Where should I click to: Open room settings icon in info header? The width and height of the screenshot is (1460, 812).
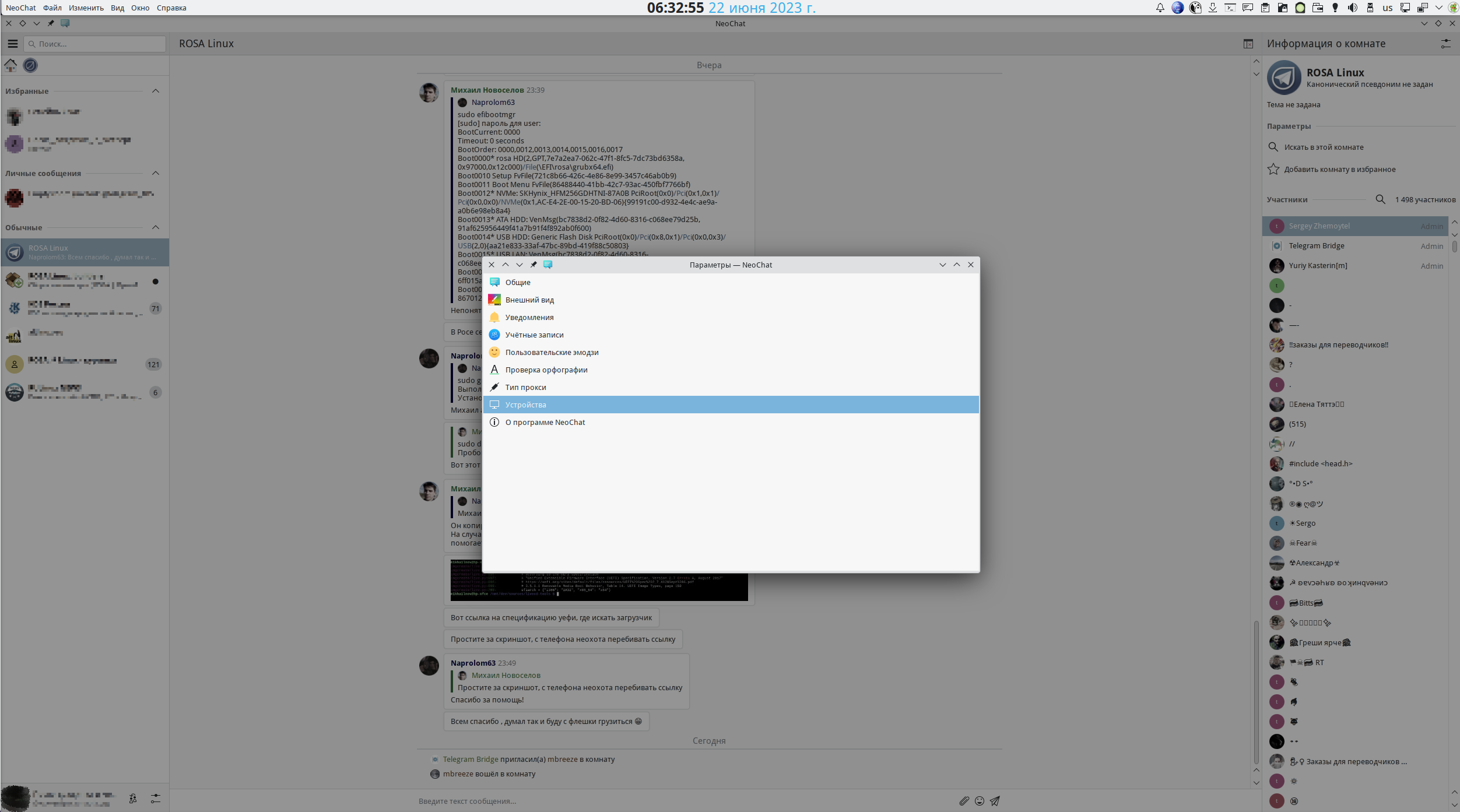tap(1445, 44)
